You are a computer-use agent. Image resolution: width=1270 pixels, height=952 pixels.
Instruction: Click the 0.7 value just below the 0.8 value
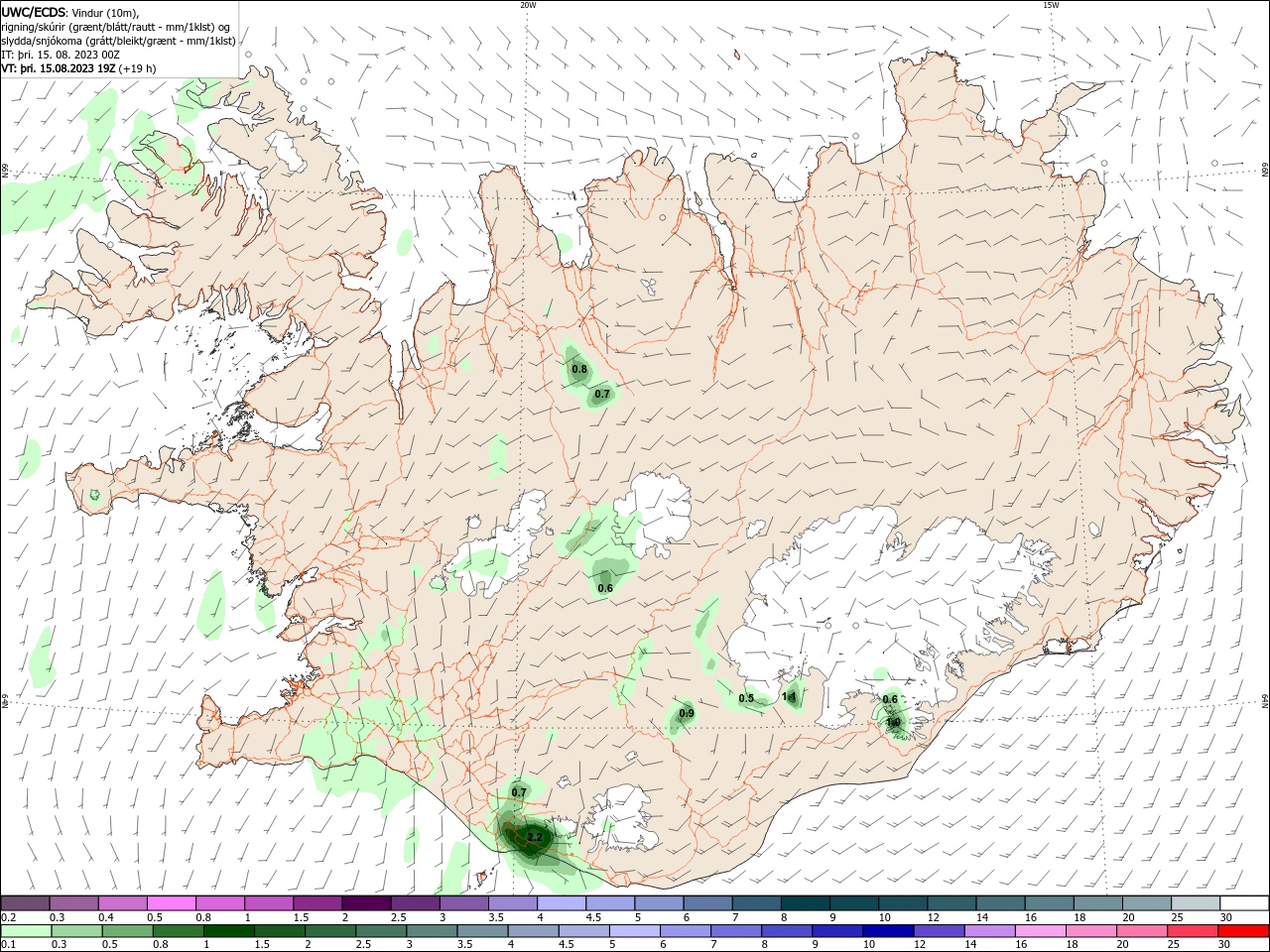click(x=602, y=395)
